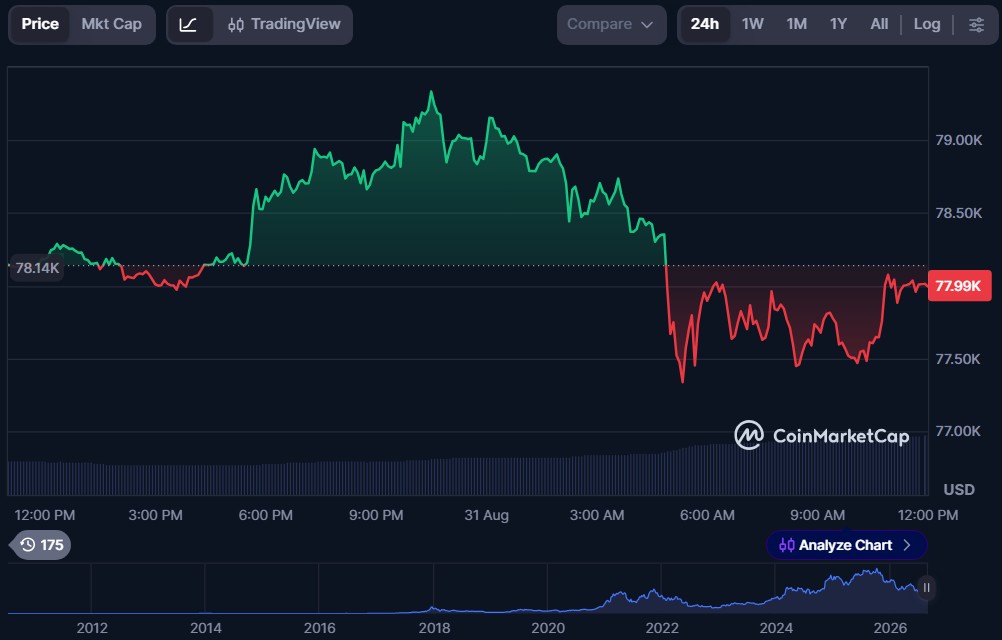Click the 9:00 PM time label

pos(376,515)
